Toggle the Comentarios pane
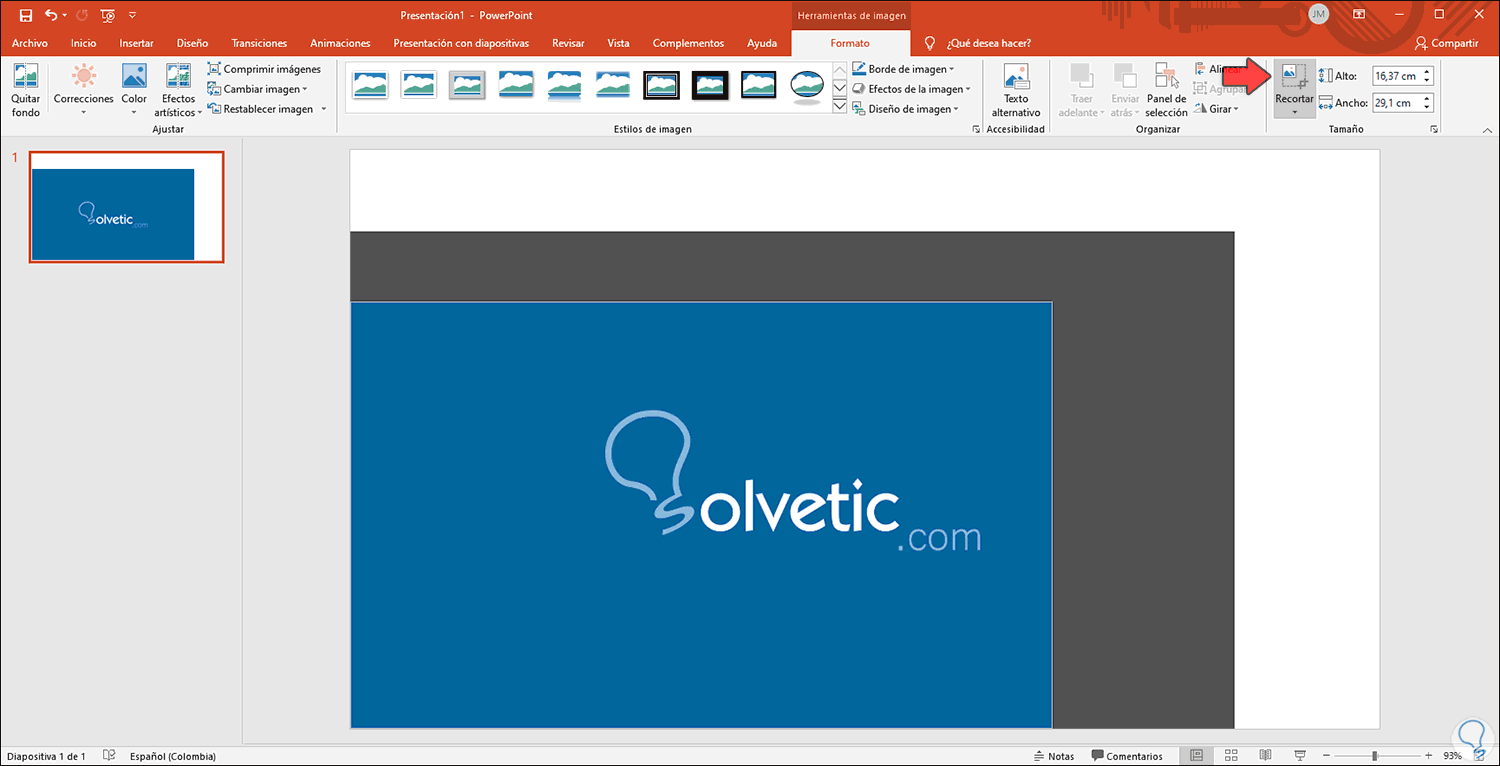 click(1127, 756)
